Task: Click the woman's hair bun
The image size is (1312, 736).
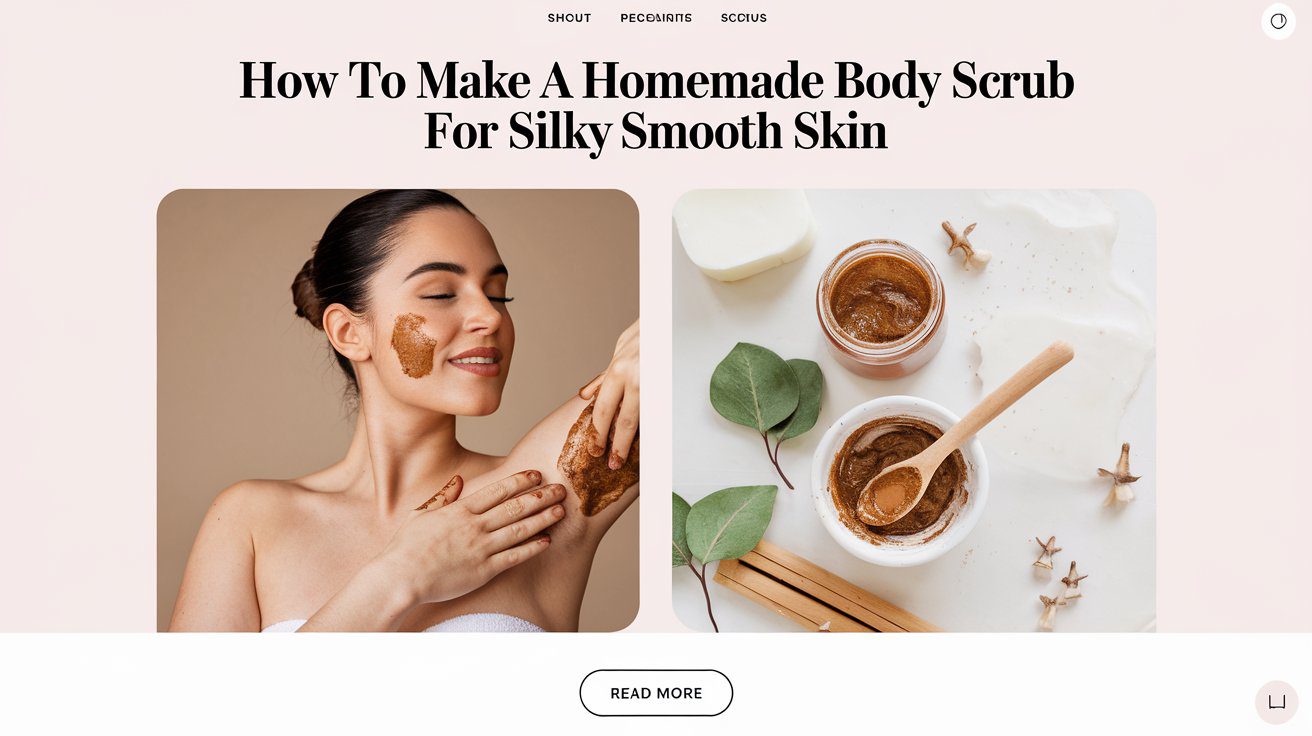Action: coord(309,293)
